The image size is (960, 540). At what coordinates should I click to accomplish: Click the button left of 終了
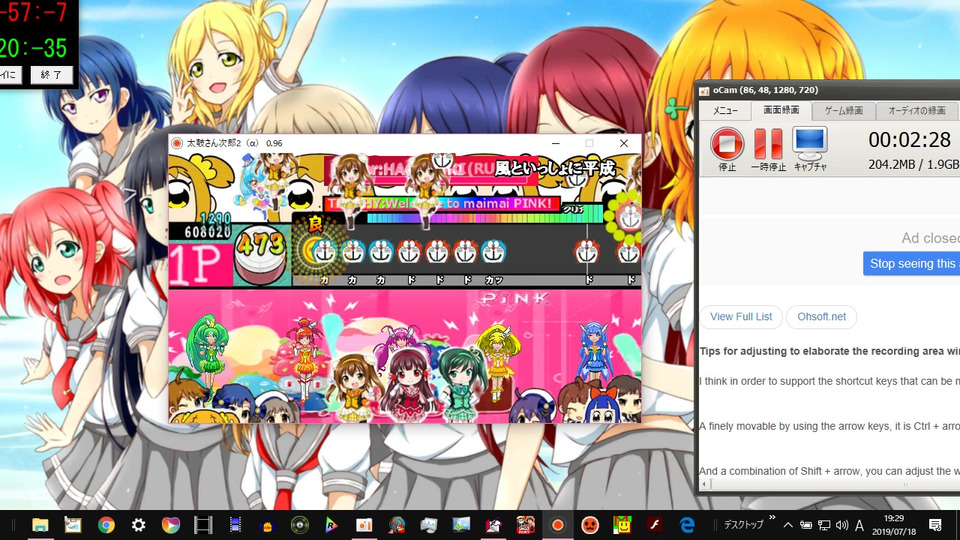point(10,75)
